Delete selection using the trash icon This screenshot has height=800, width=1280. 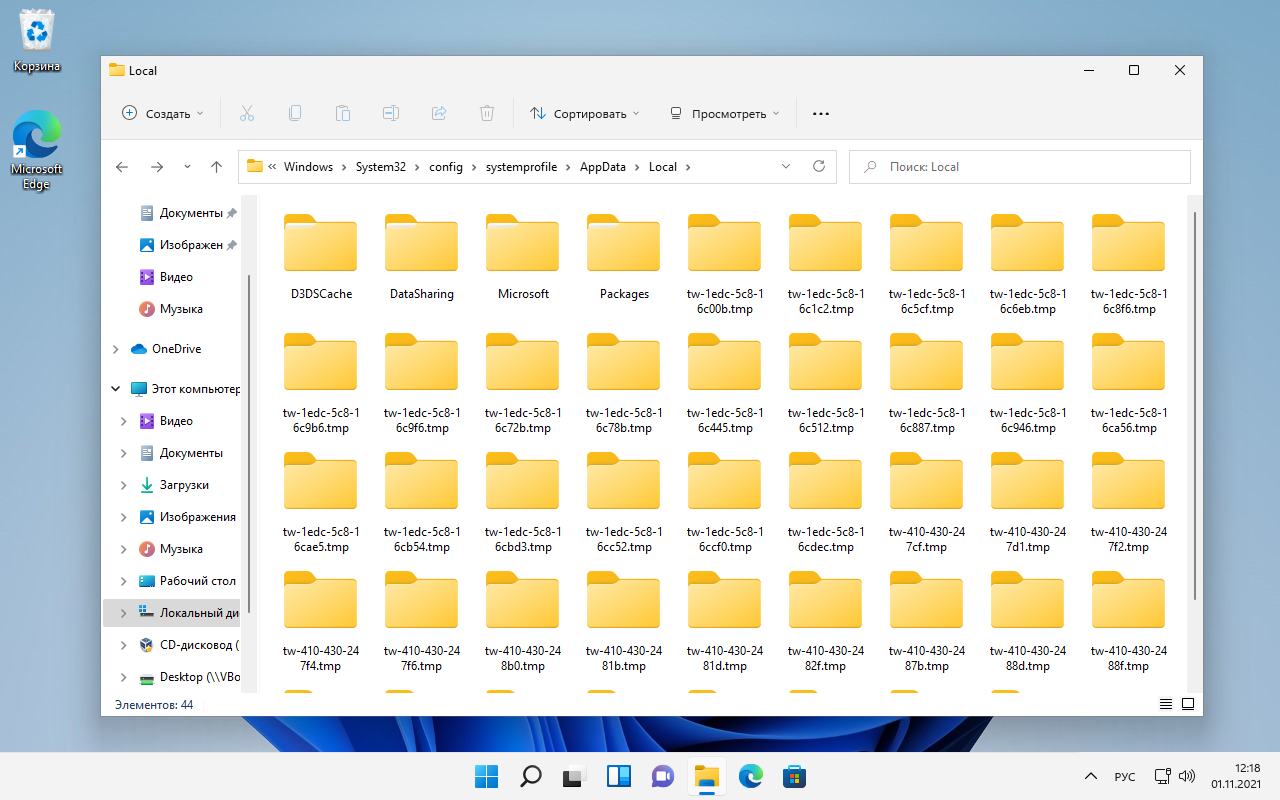click(x=487, y=113)
